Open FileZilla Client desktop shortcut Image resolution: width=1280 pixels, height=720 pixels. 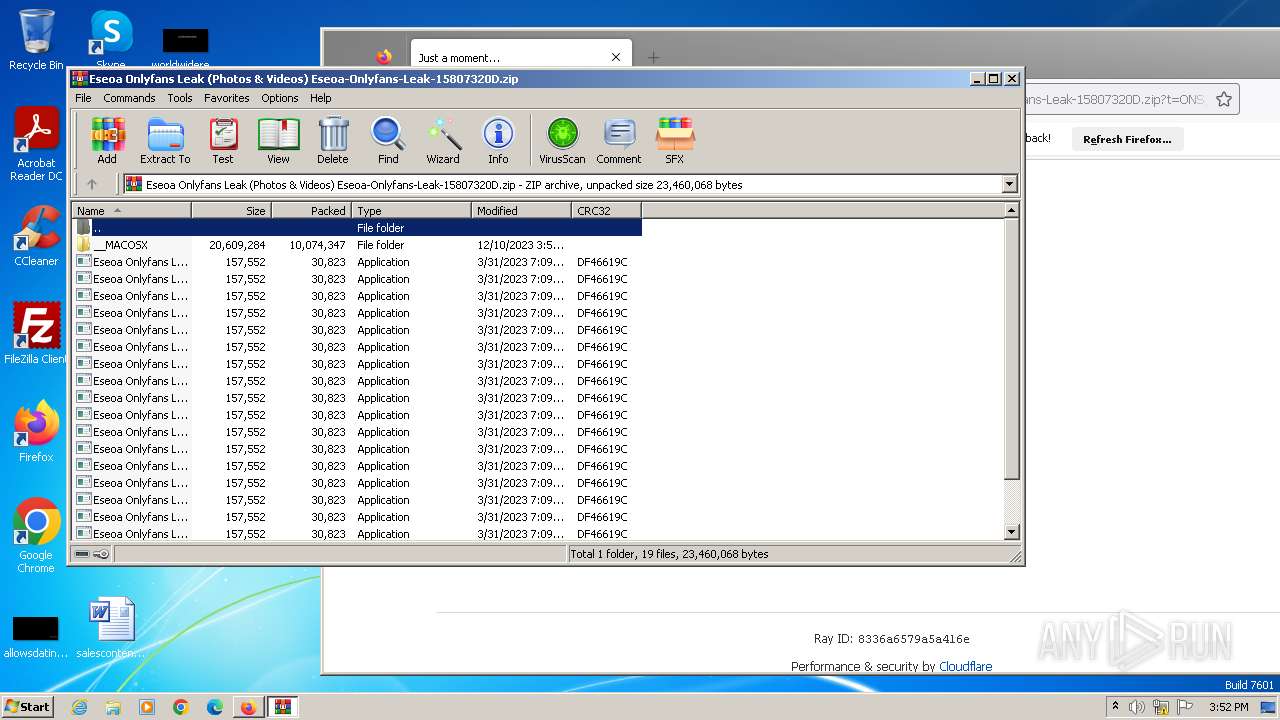point(36,333)
